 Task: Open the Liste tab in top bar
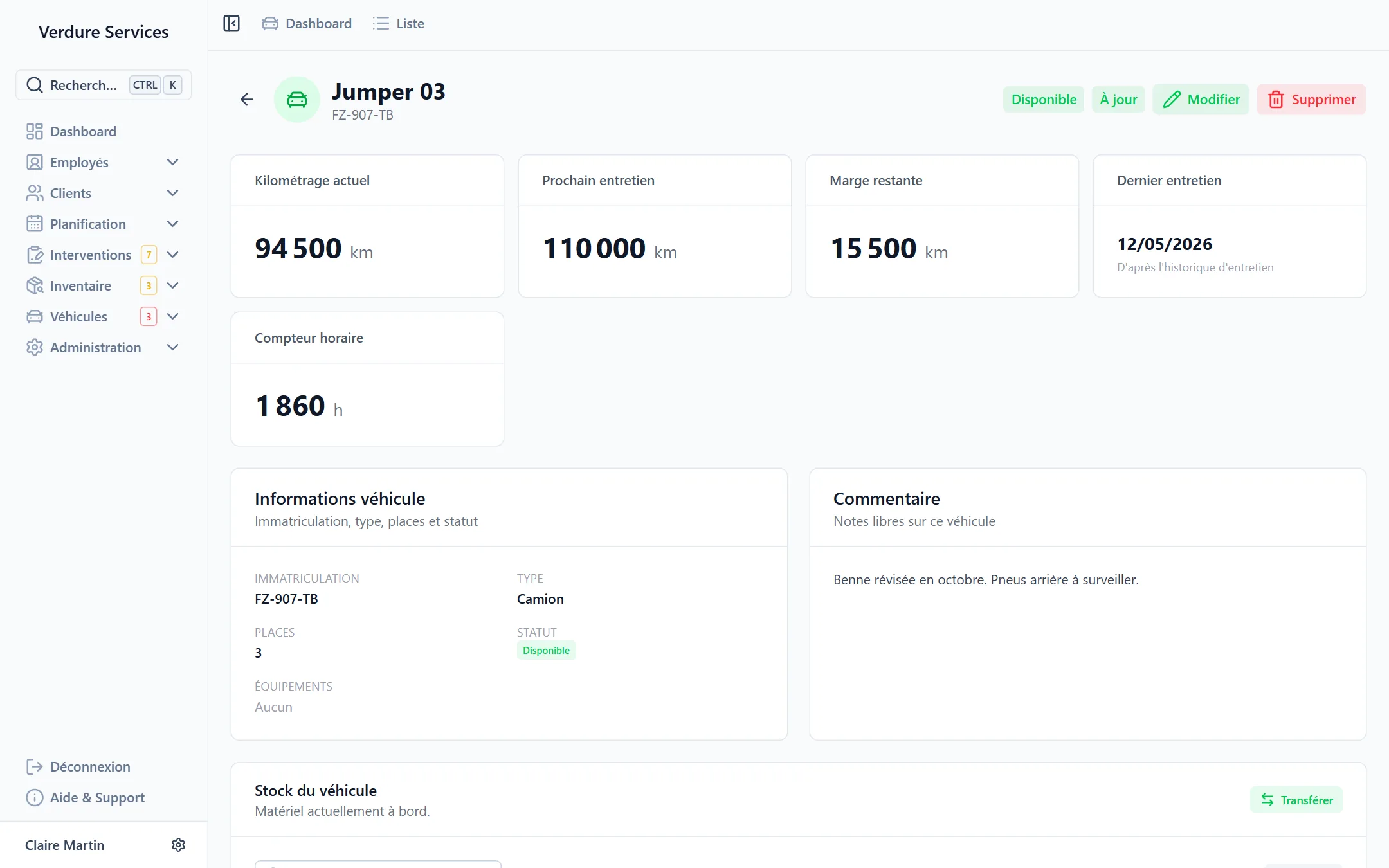398,24
